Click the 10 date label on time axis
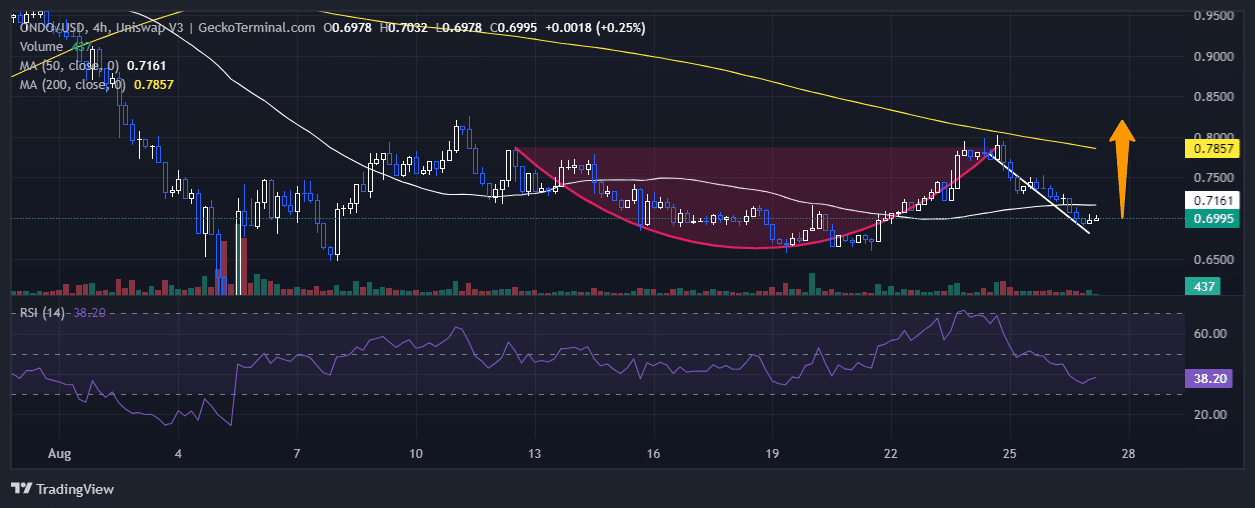 (x=416, y=453)
